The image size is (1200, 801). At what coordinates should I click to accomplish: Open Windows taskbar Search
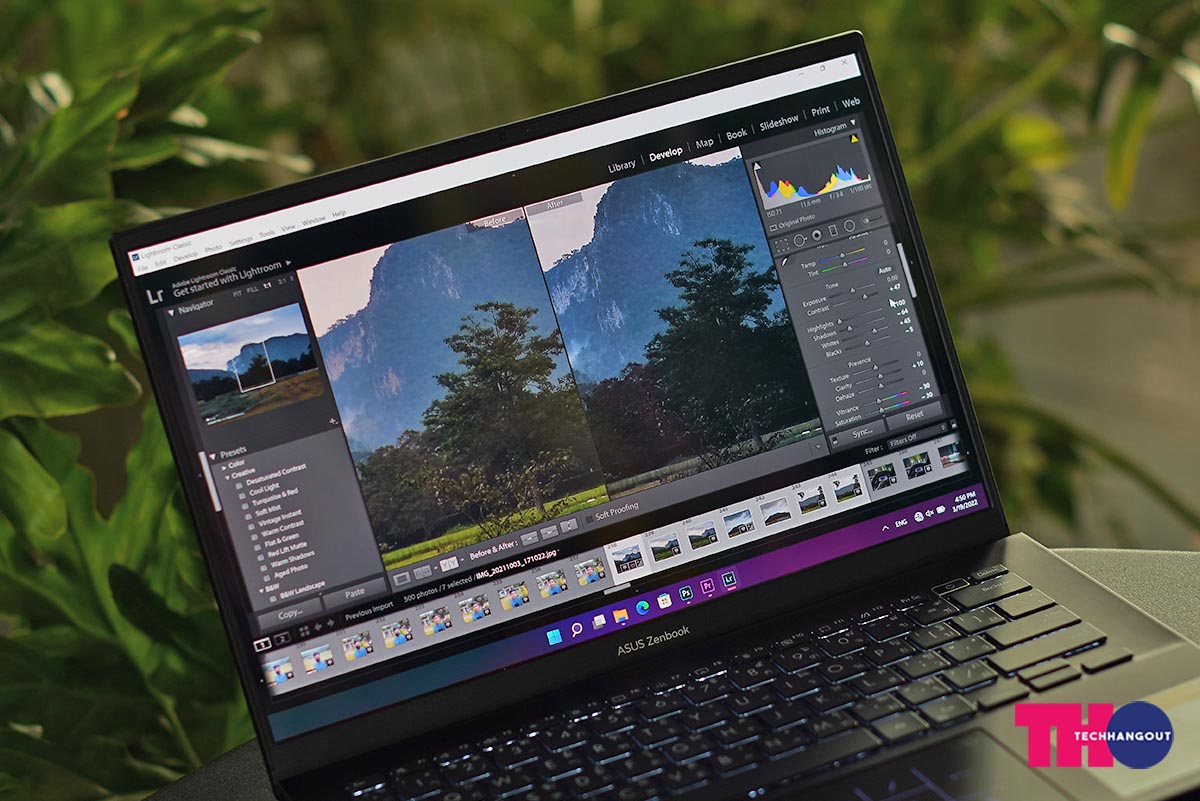pos(576,630)
